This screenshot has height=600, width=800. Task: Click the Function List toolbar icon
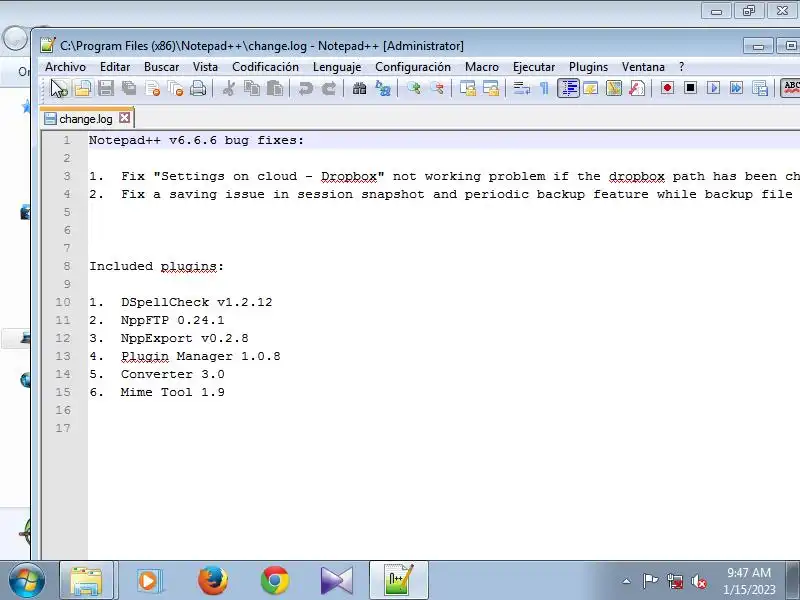coord(637,88)
